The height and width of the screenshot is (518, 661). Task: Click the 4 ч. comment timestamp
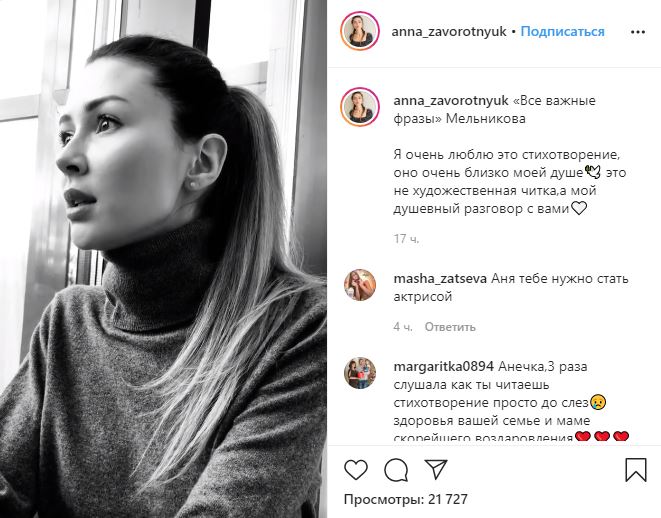(403, 327)
